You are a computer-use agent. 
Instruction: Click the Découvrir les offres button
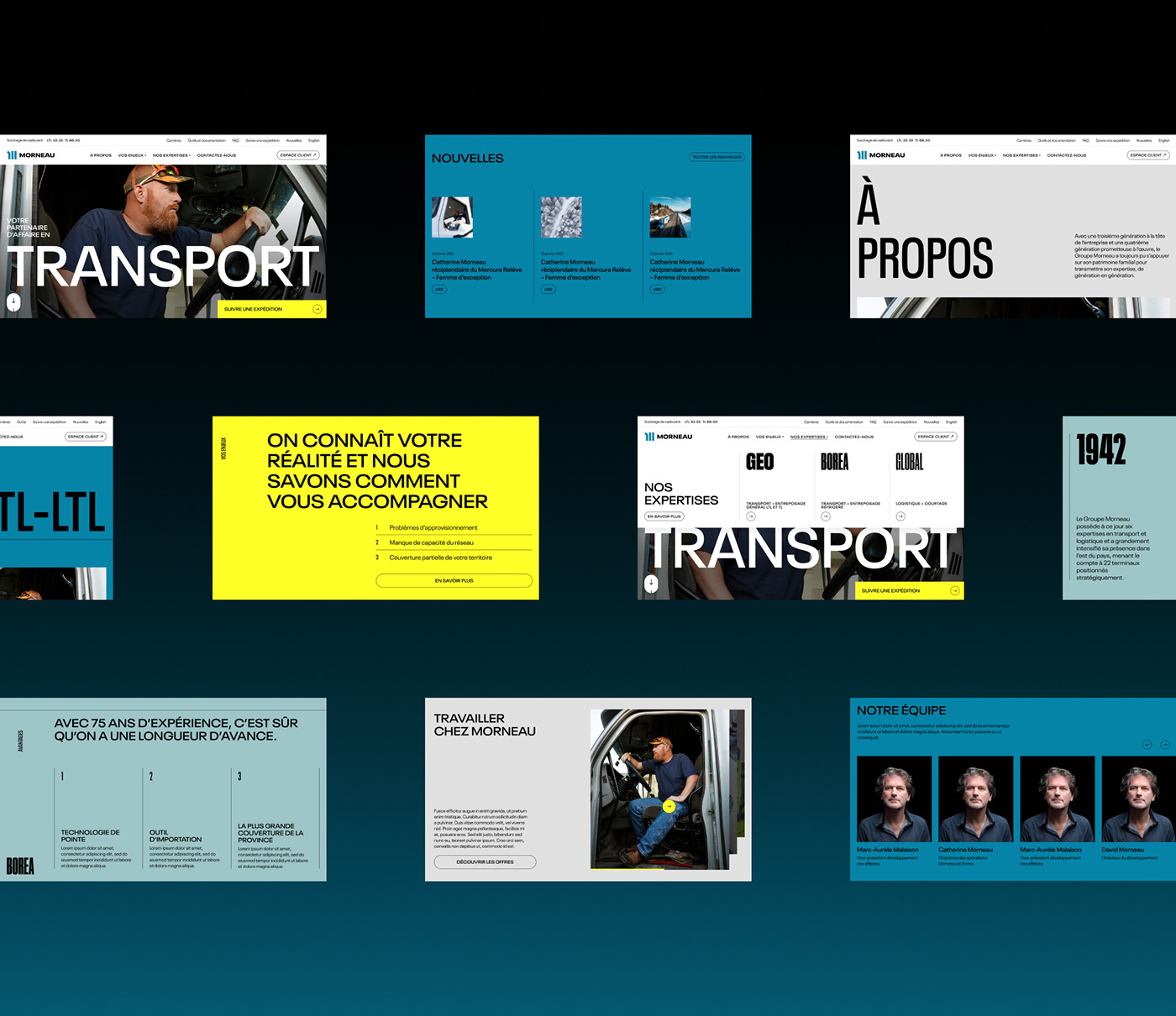485,862
